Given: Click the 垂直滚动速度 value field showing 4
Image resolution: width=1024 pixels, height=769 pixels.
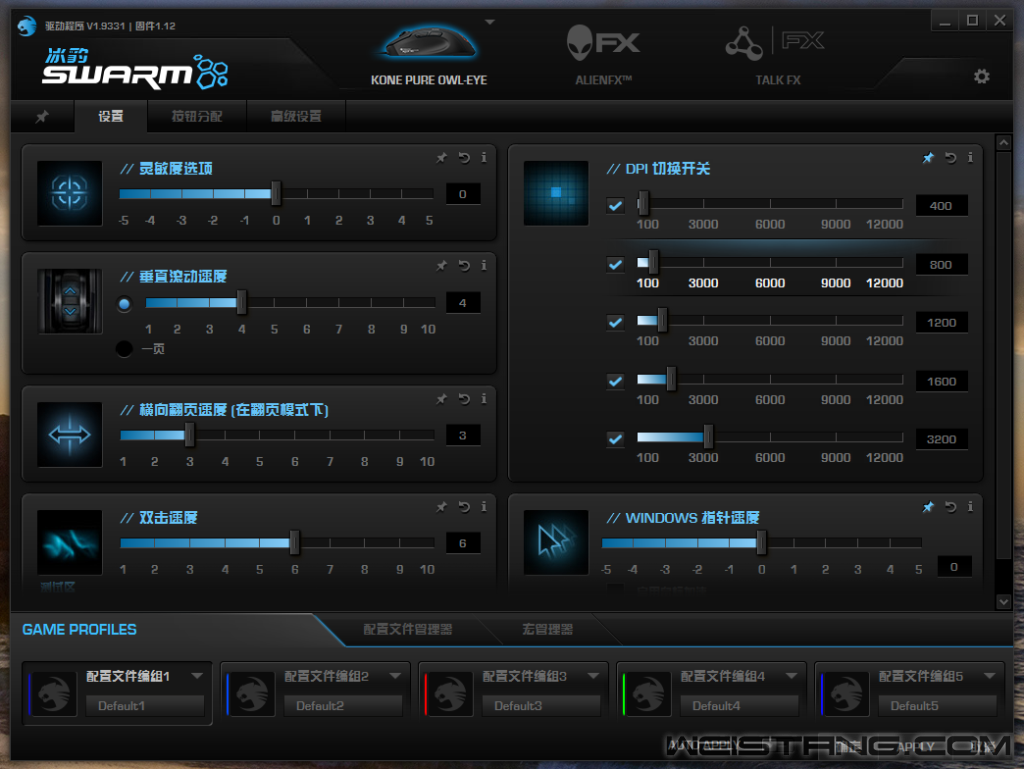Looking at the screenshot, I should (462, 303).
